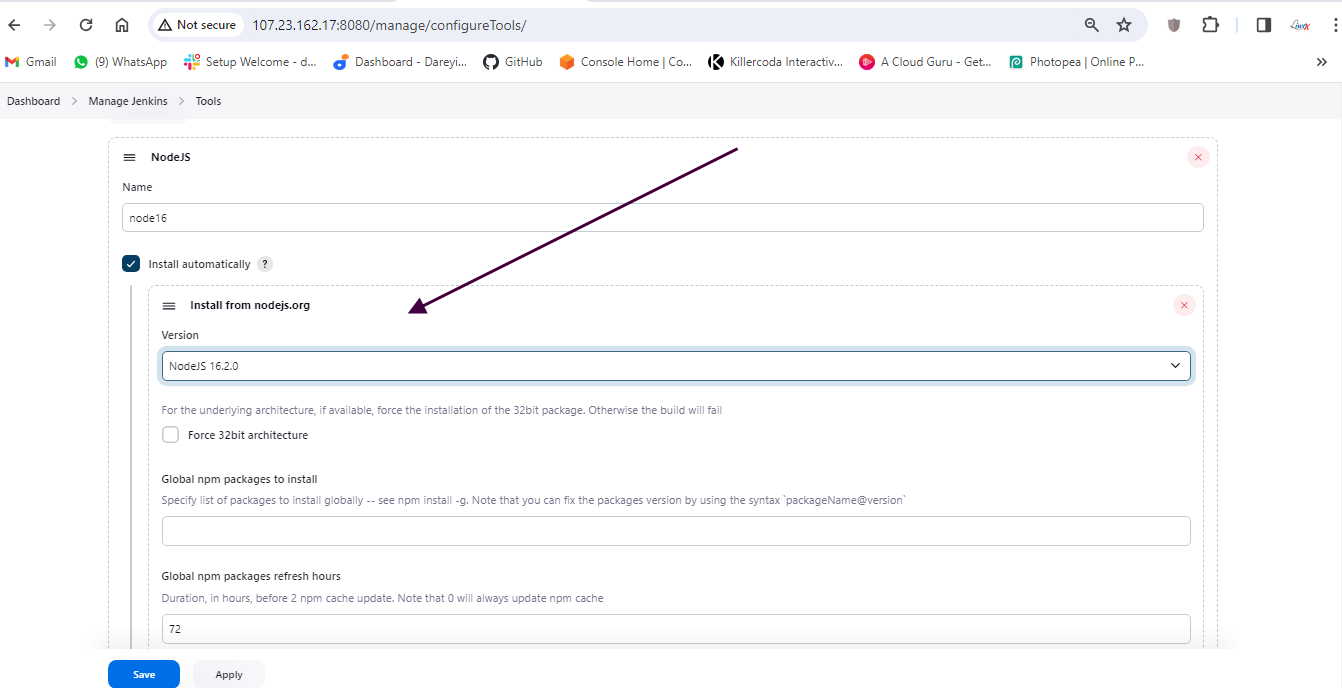Click the Global npm packages to install field
The image size is (1342, 688).
coord(676,531)
